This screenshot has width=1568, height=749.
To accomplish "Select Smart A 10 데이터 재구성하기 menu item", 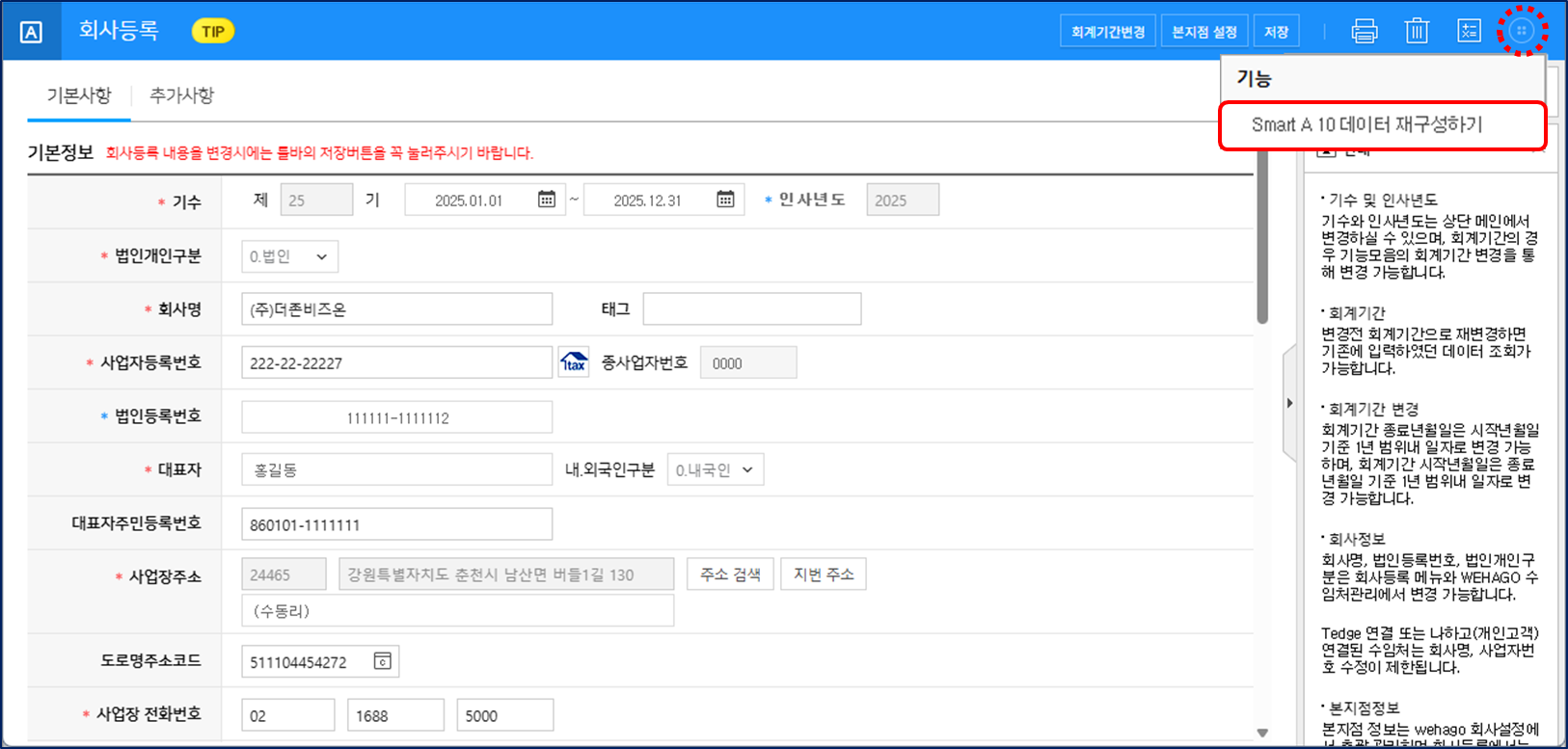I will tap(1382, 125).
